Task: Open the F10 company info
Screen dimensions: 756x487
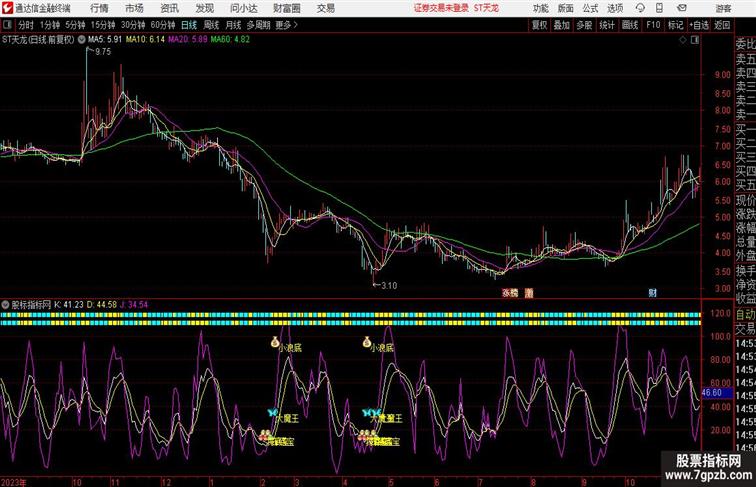Action: coord(653,25)
